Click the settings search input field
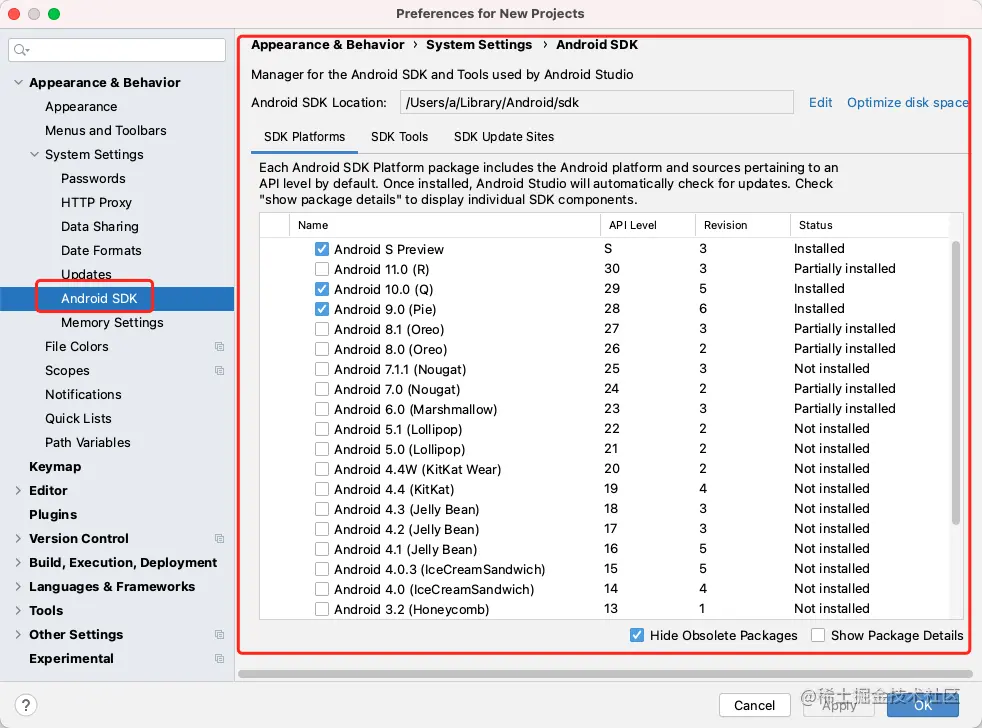The width and height of the screenshot is (982, 728). coord(117,49)
